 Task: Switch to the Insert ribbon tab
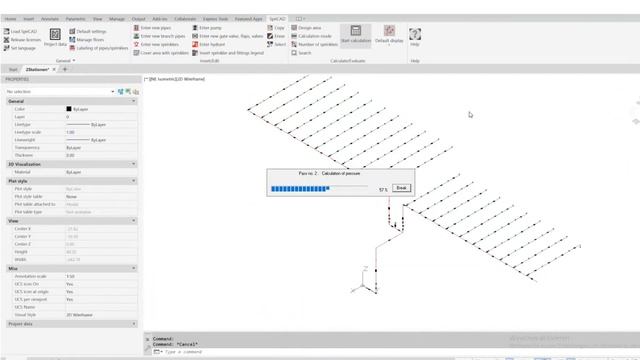(x=29, y=19)
